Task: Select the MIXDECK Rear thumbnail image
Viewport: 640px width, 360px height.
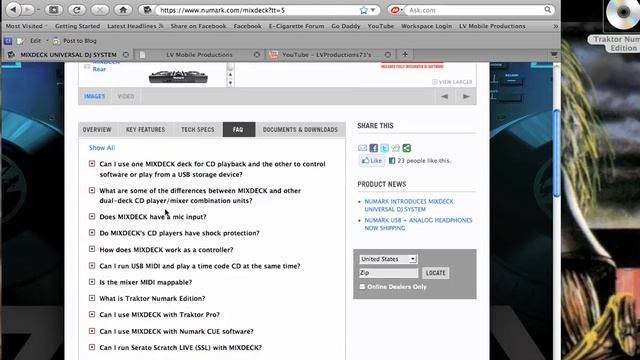Action: (178, 76)
